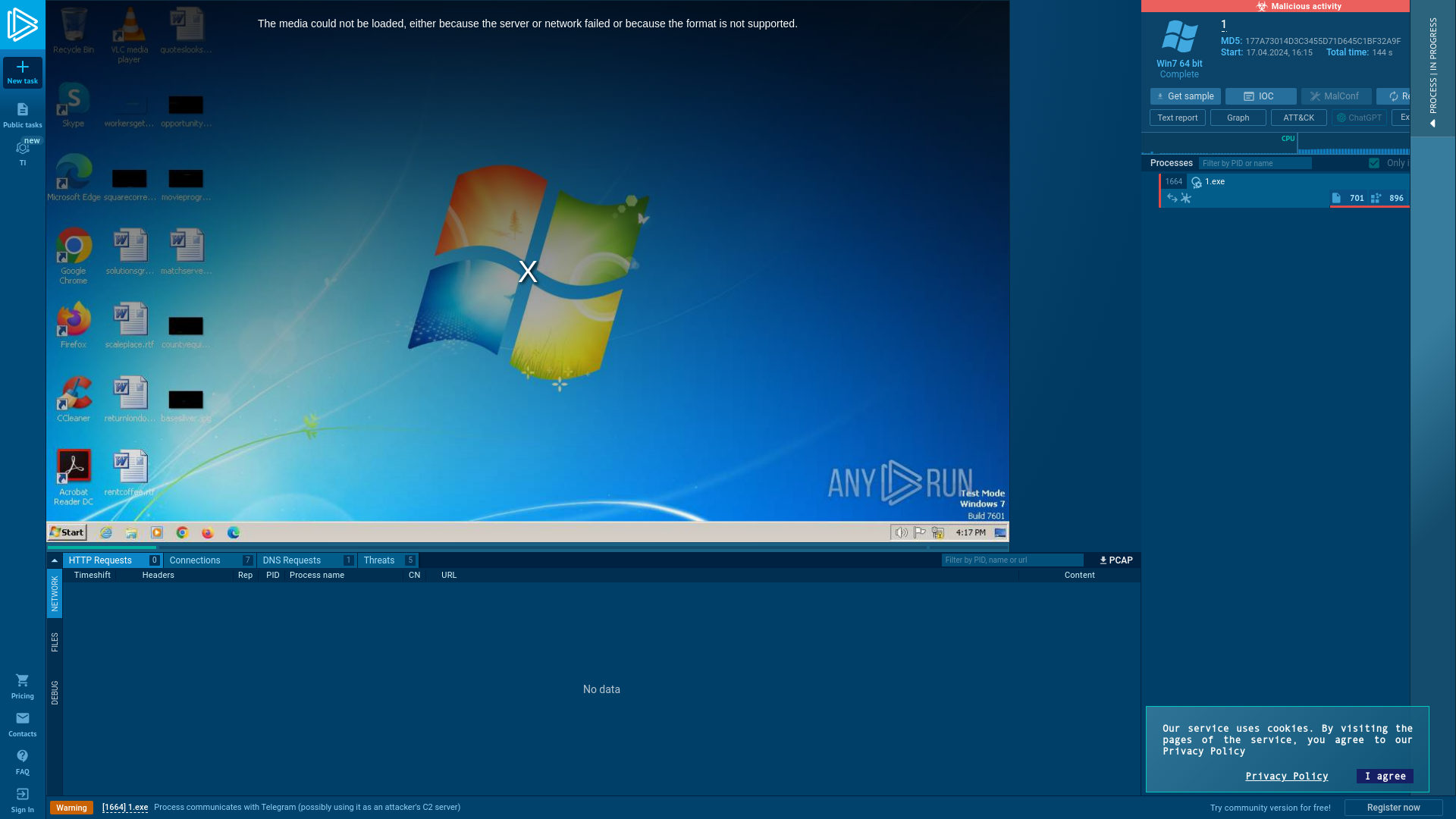Select the Firefox desktop shortcut

(74, 325)
